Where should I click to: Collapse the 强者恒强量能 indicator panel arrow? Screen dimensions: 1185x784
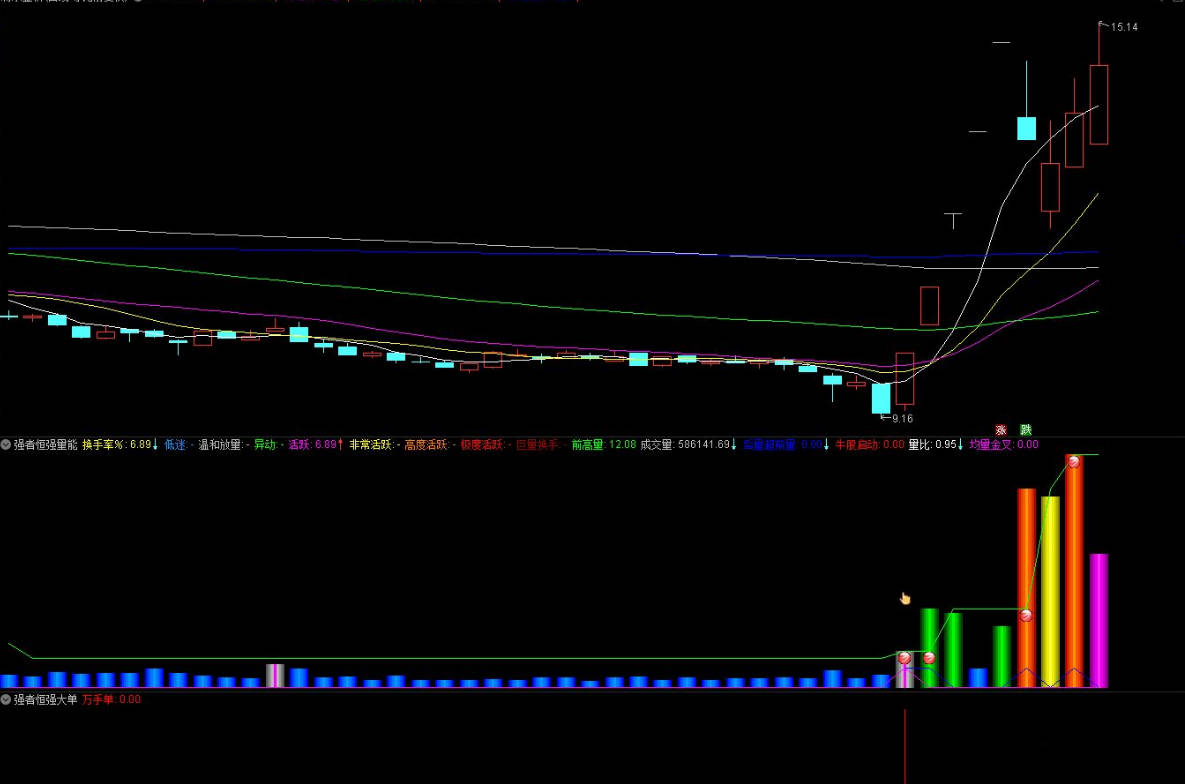point(6,445)
